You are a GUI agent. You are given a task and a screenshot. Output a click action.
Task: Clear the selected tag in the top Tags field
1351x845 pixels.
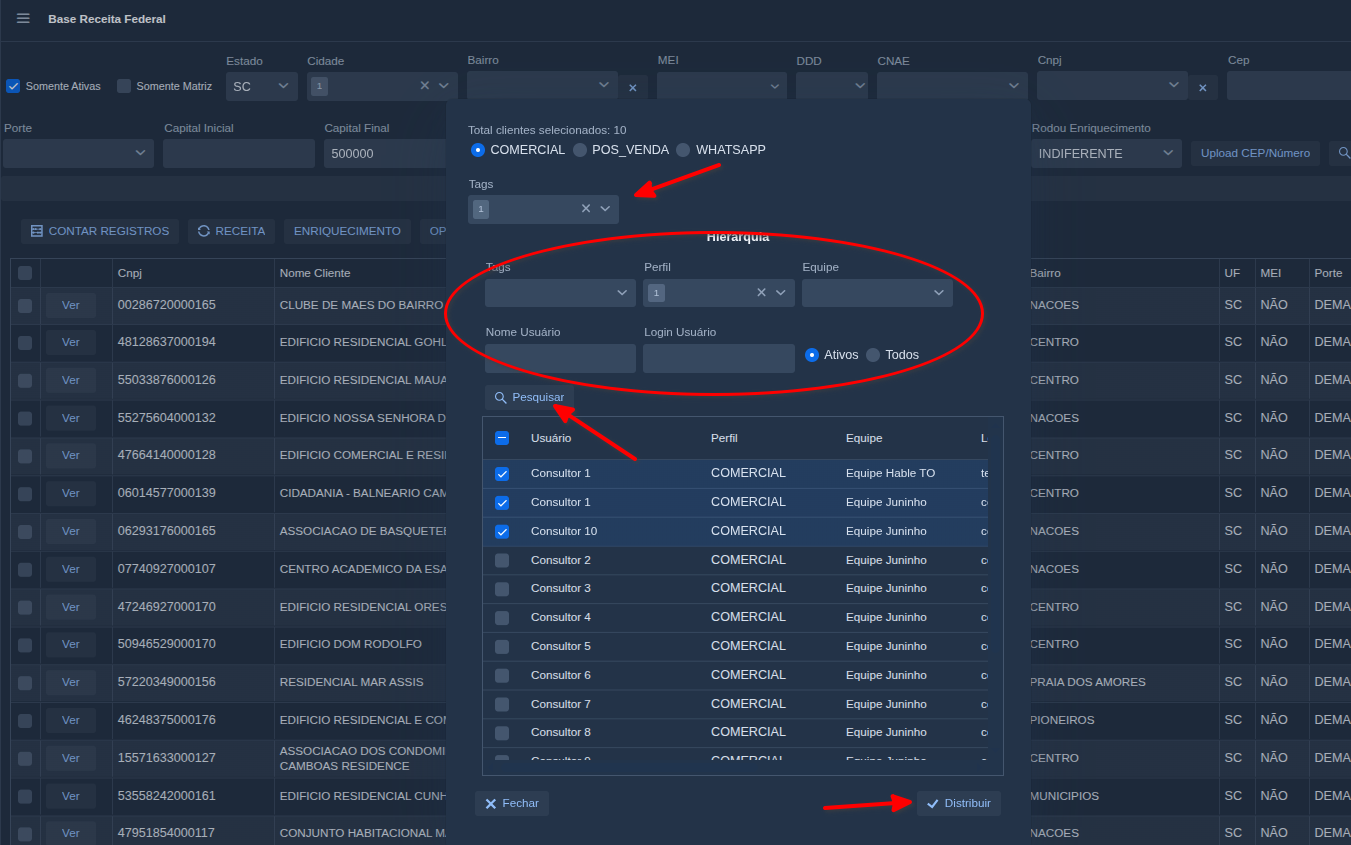click(586, 208)
